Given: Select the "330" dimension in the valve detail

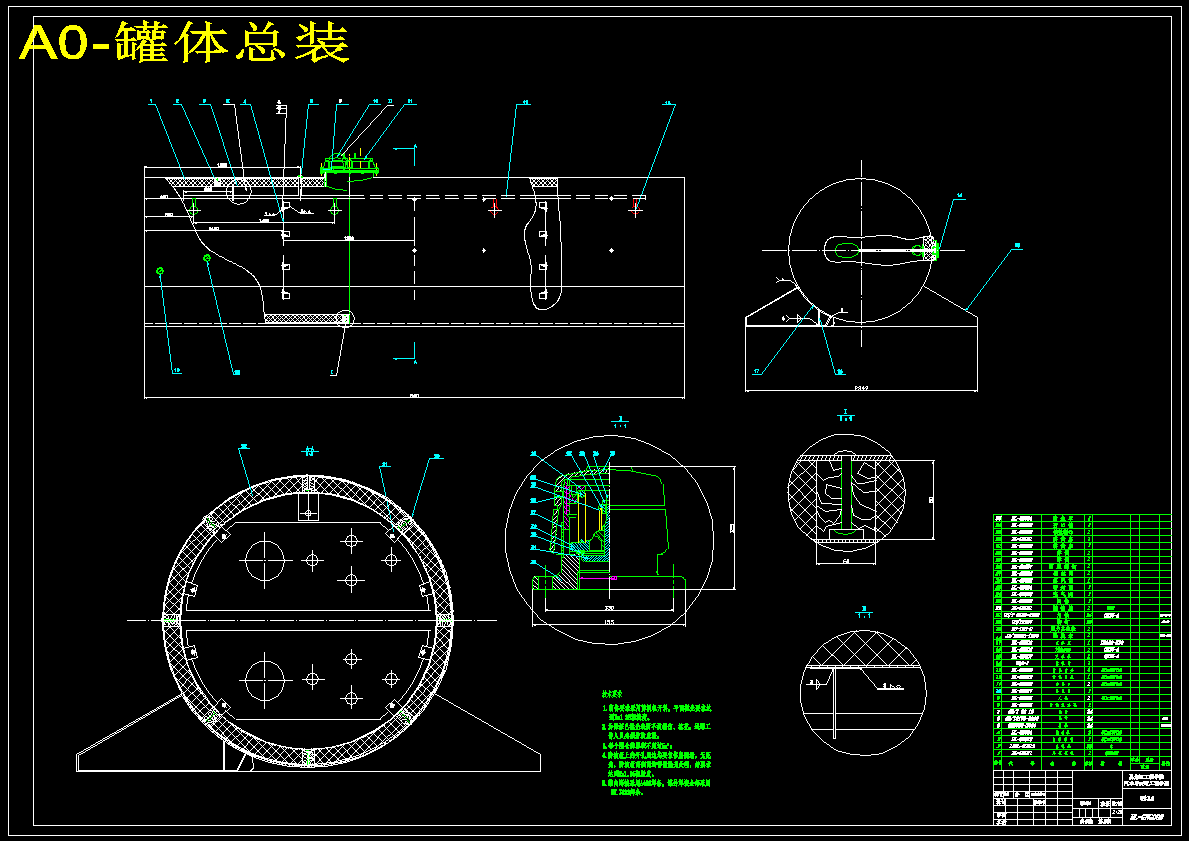Looking at the screenshot, I should pyautogui.click(x=609, y=607).
